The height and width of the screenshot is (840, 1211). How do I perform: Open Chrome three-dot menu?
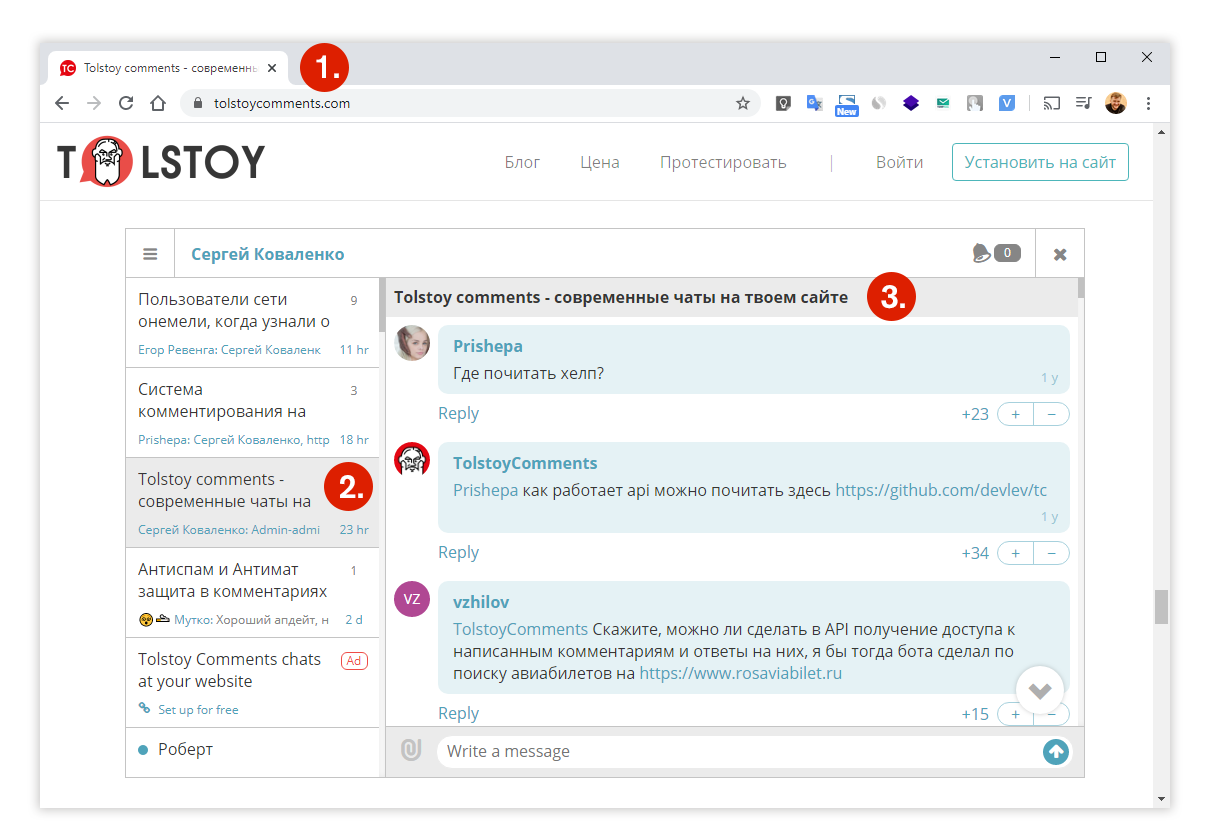[x=1148, y=103]
